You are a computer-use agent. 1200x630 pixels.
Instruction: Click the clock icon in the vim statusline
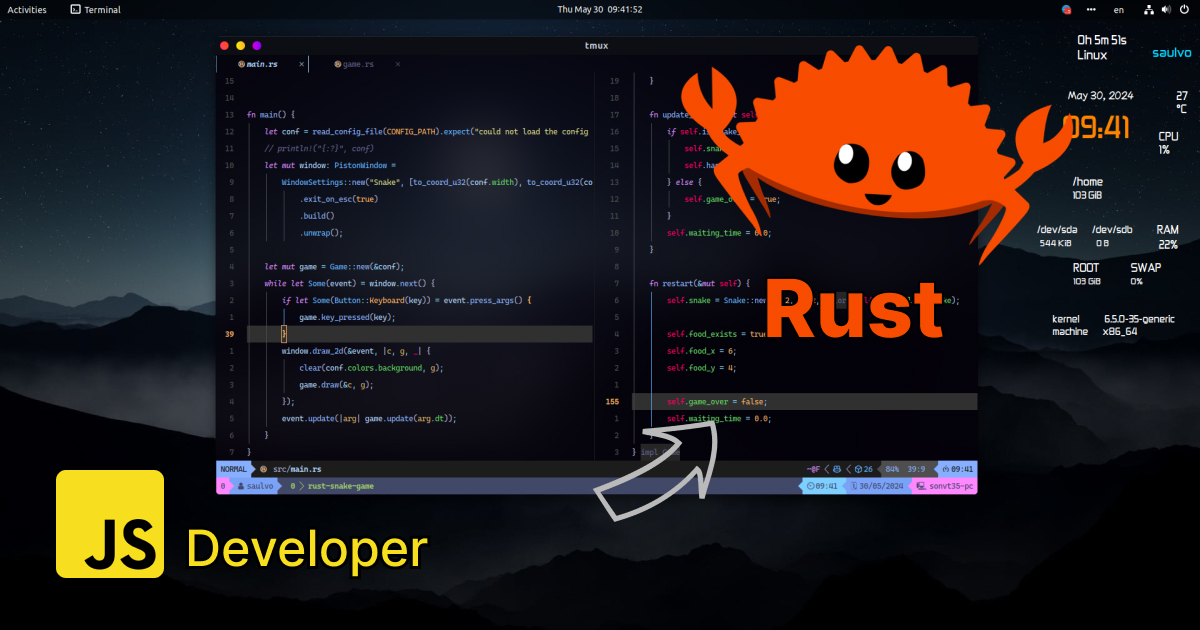tap(946, 469)
